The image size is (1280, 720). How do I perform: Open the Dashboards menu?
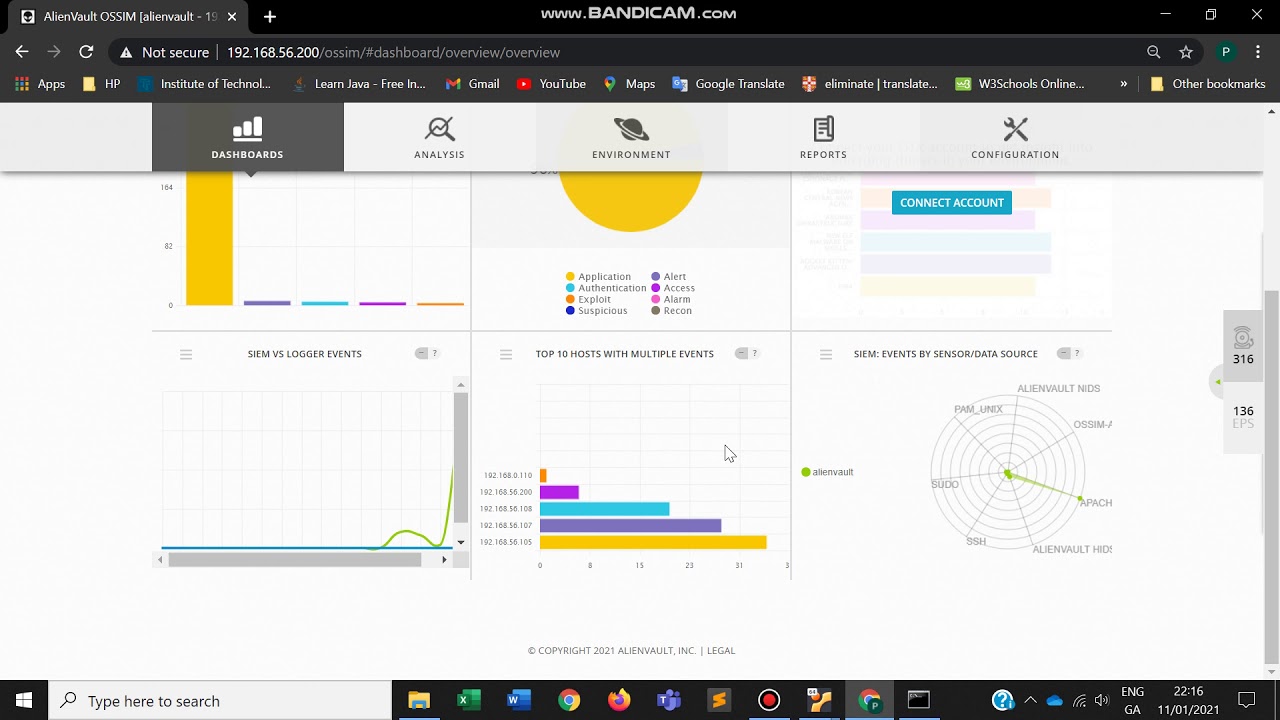247,138
